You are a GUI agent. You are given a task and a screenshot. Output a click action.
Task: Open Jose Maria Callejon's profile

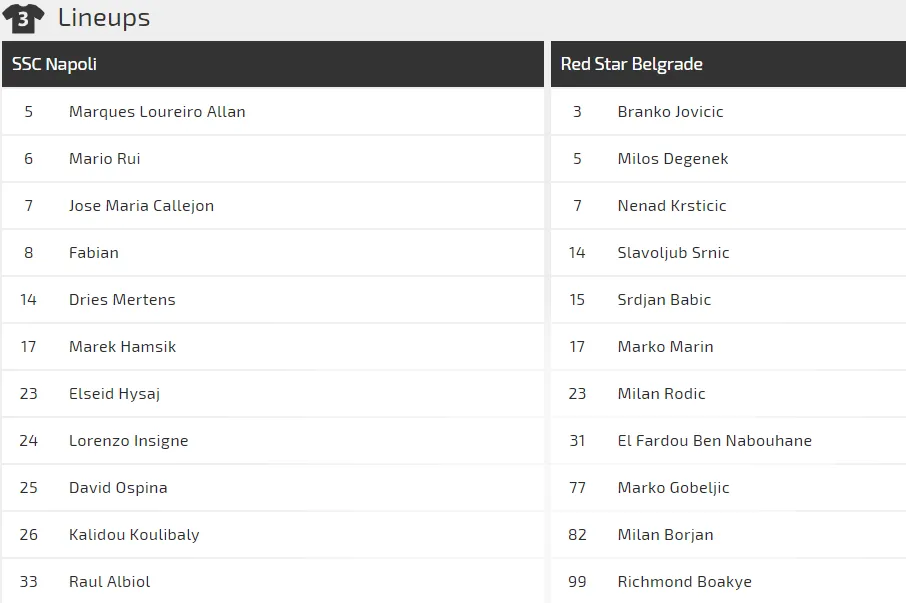(141, 206)
